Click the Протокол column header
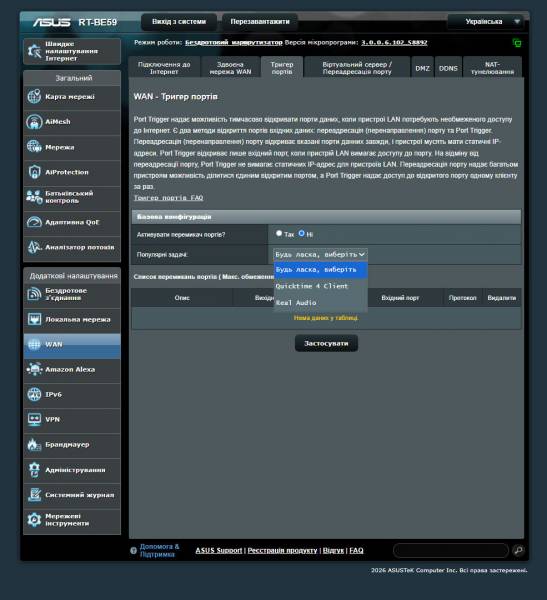 462,298
